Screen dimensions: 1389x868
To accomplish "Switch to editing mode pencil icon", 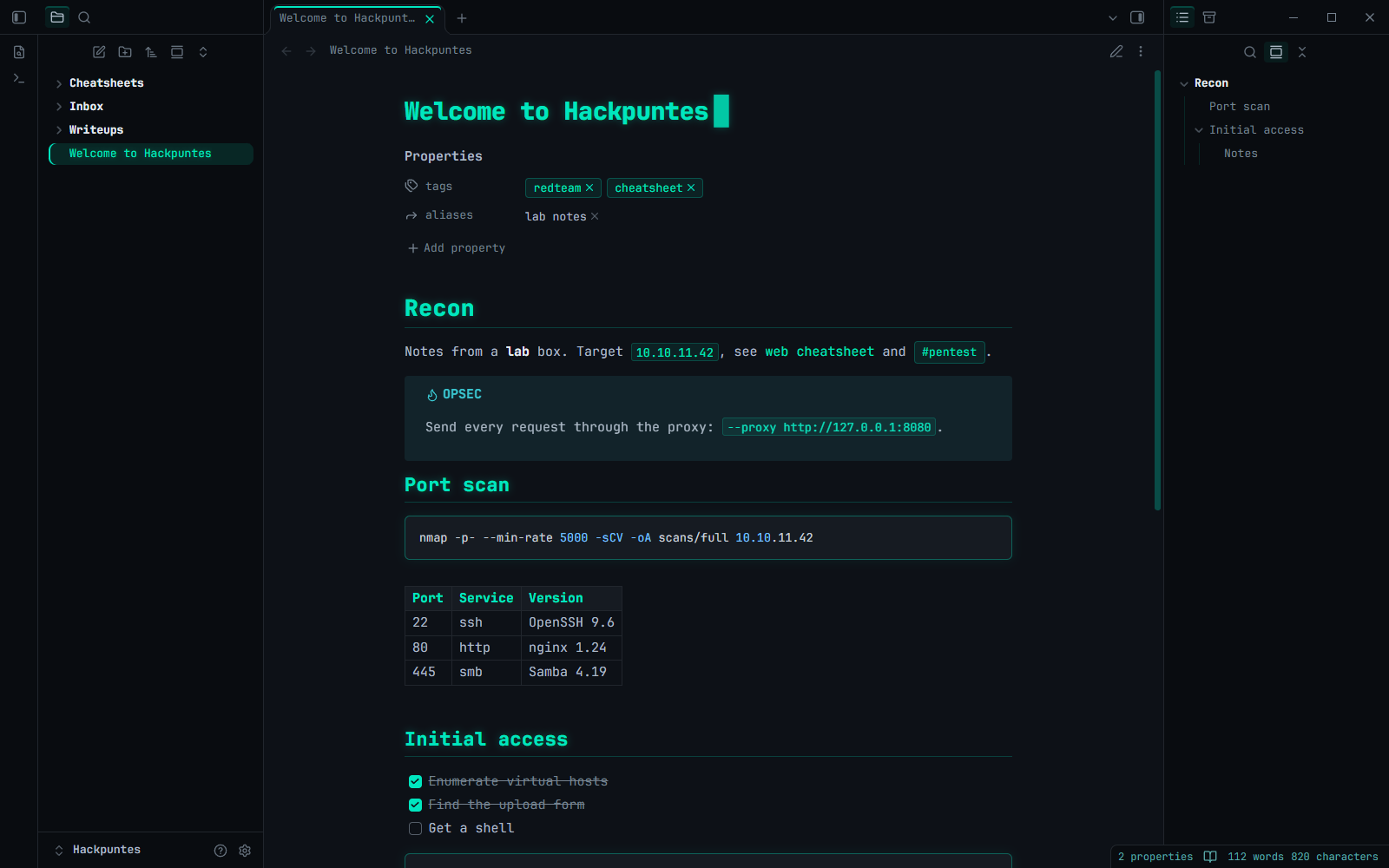I will (1116, 51).
